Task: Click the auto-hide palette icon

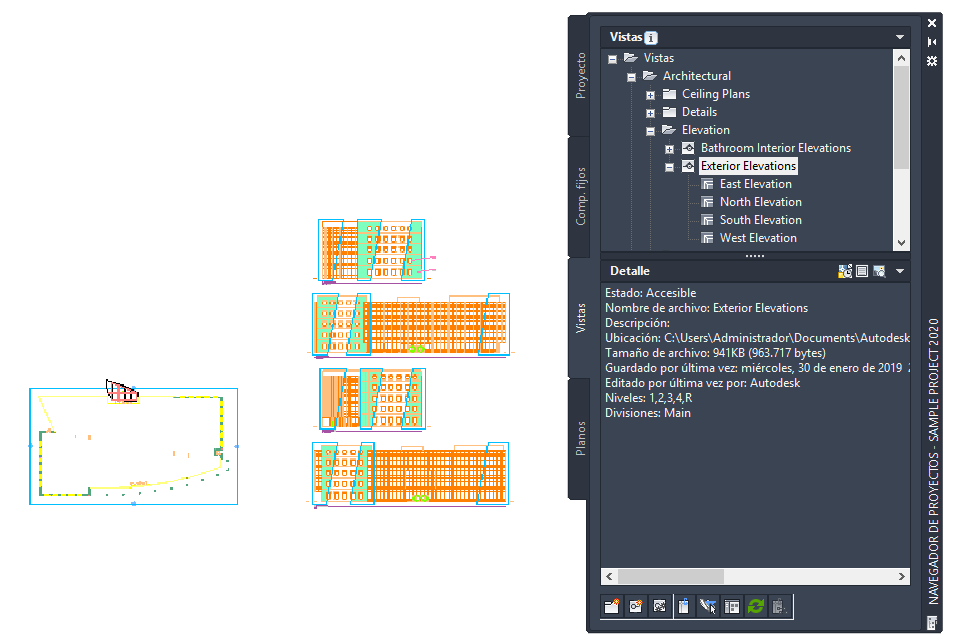Action: pos(932,42)
